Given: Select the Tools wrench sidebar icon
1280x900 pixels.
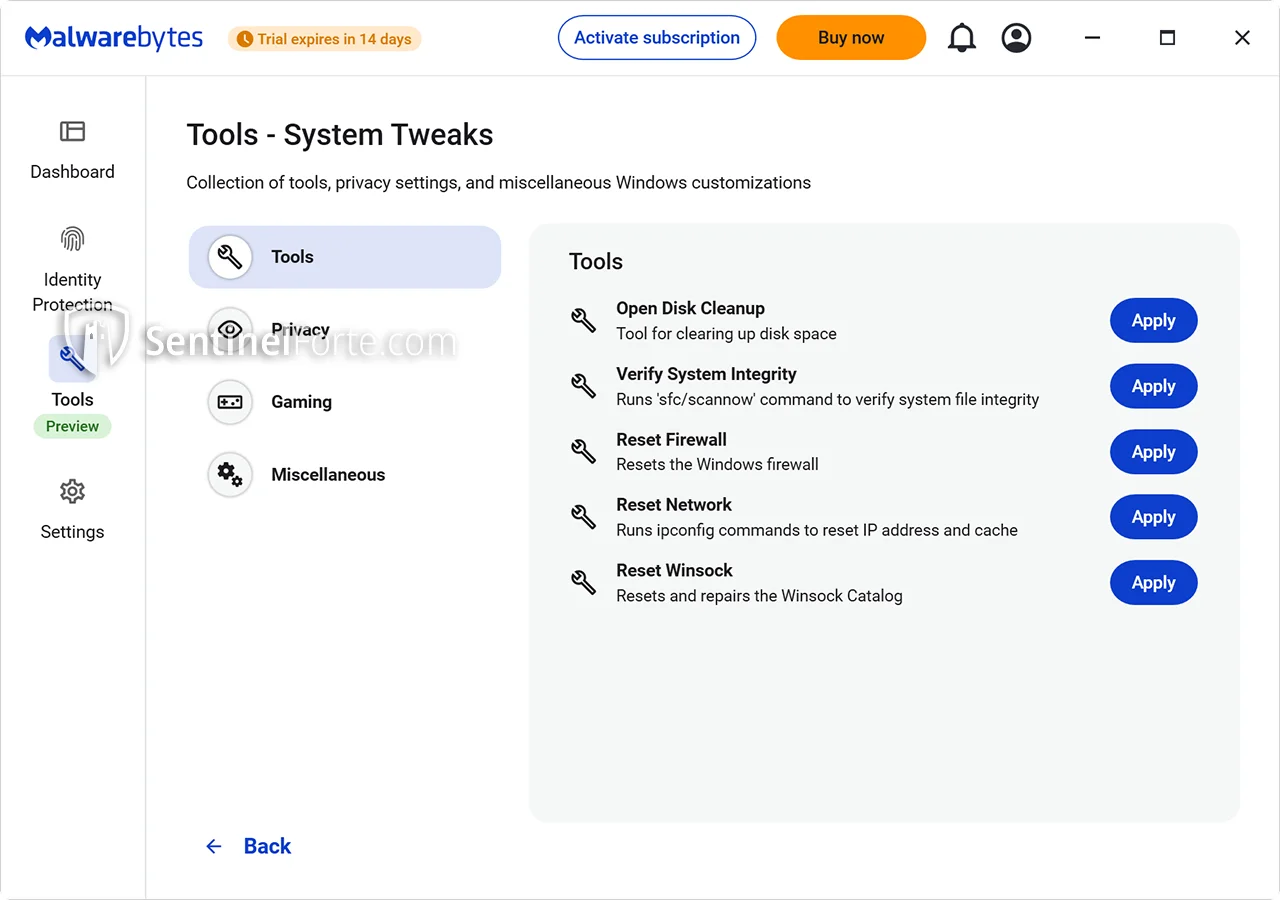Looking at the screenshot, I should pos(72,359).
